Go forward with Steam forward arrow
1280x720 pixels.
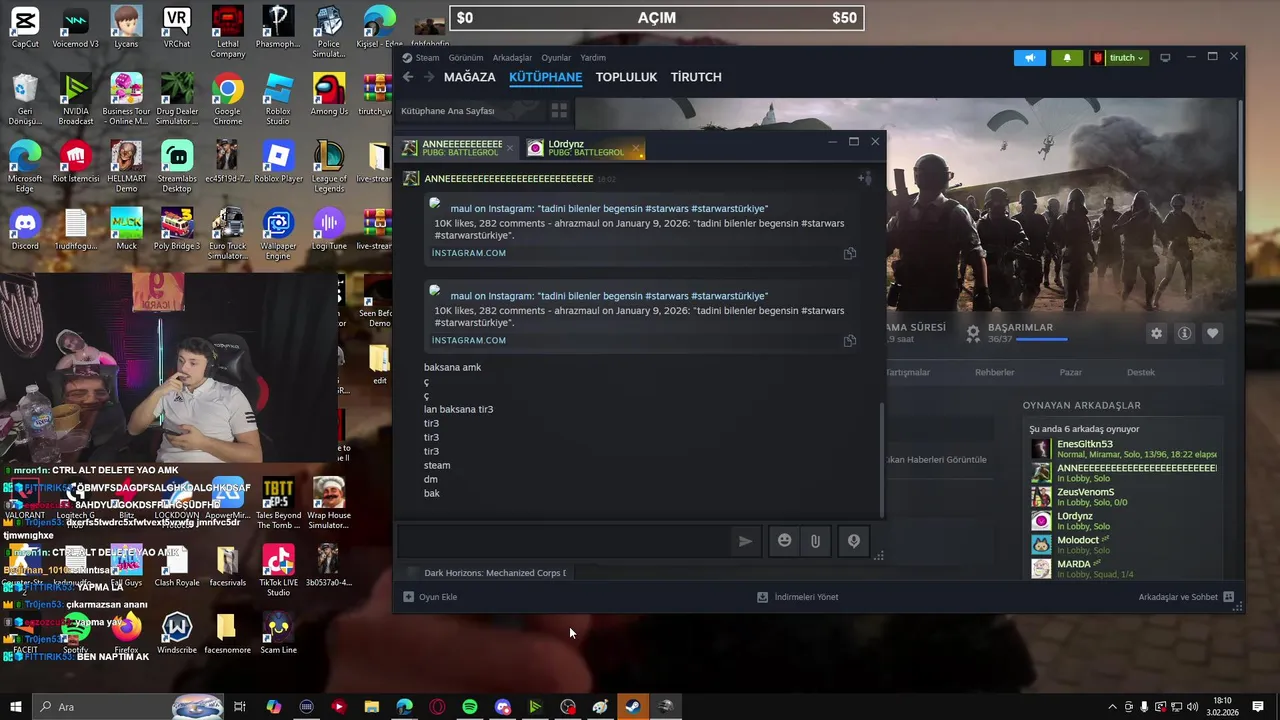429,77
